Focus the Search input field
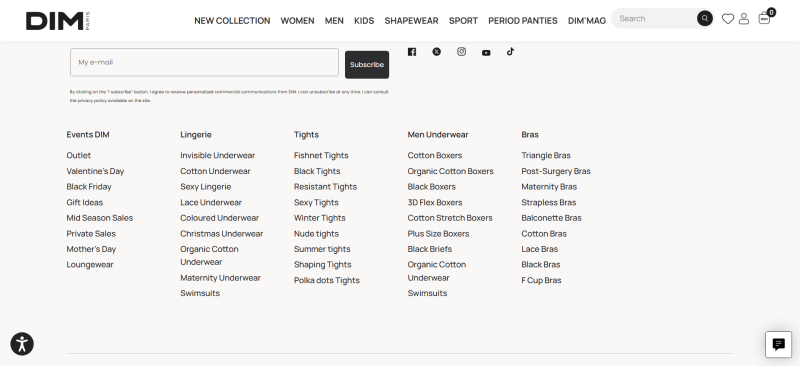Viewport: 800px width, 366px height. (655, 18)
